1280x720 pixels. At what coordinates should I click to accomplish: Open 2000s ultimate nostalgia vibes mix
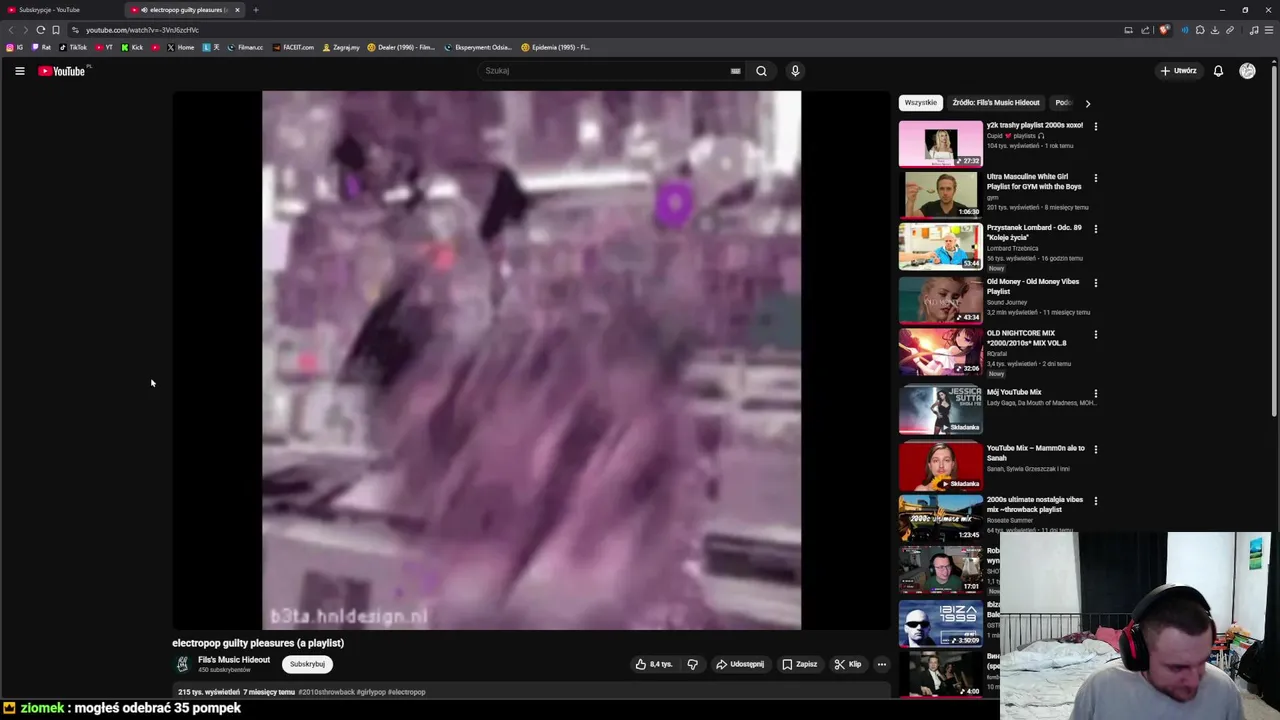pos(1035,504)
